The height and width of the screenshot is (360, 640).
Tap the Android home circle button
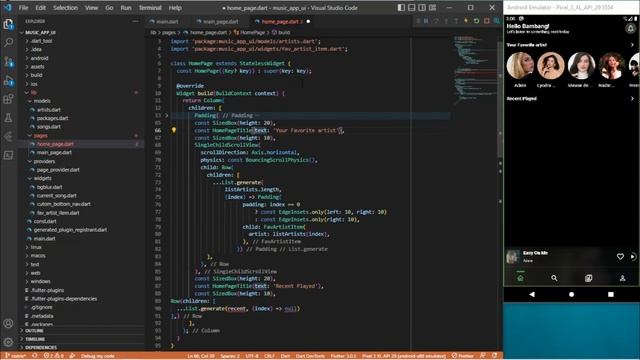point(571,294)
